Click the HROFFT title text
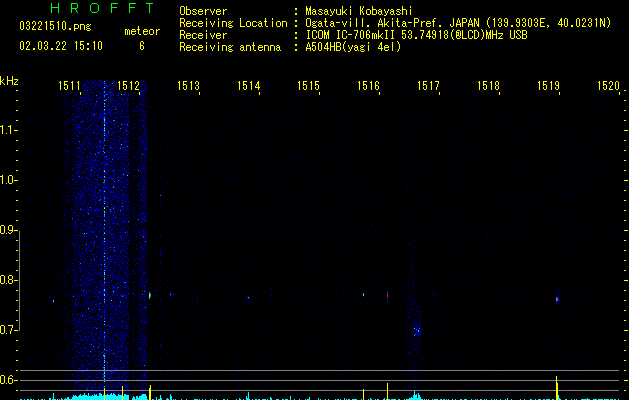This screenshot has width=629, height=400. (102, 8)
